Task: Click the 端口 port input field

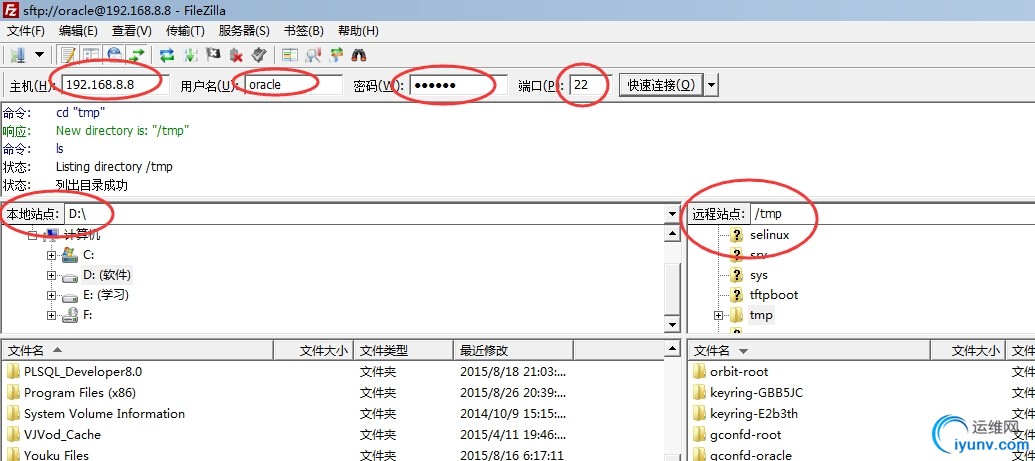Action: pos(591,85)
